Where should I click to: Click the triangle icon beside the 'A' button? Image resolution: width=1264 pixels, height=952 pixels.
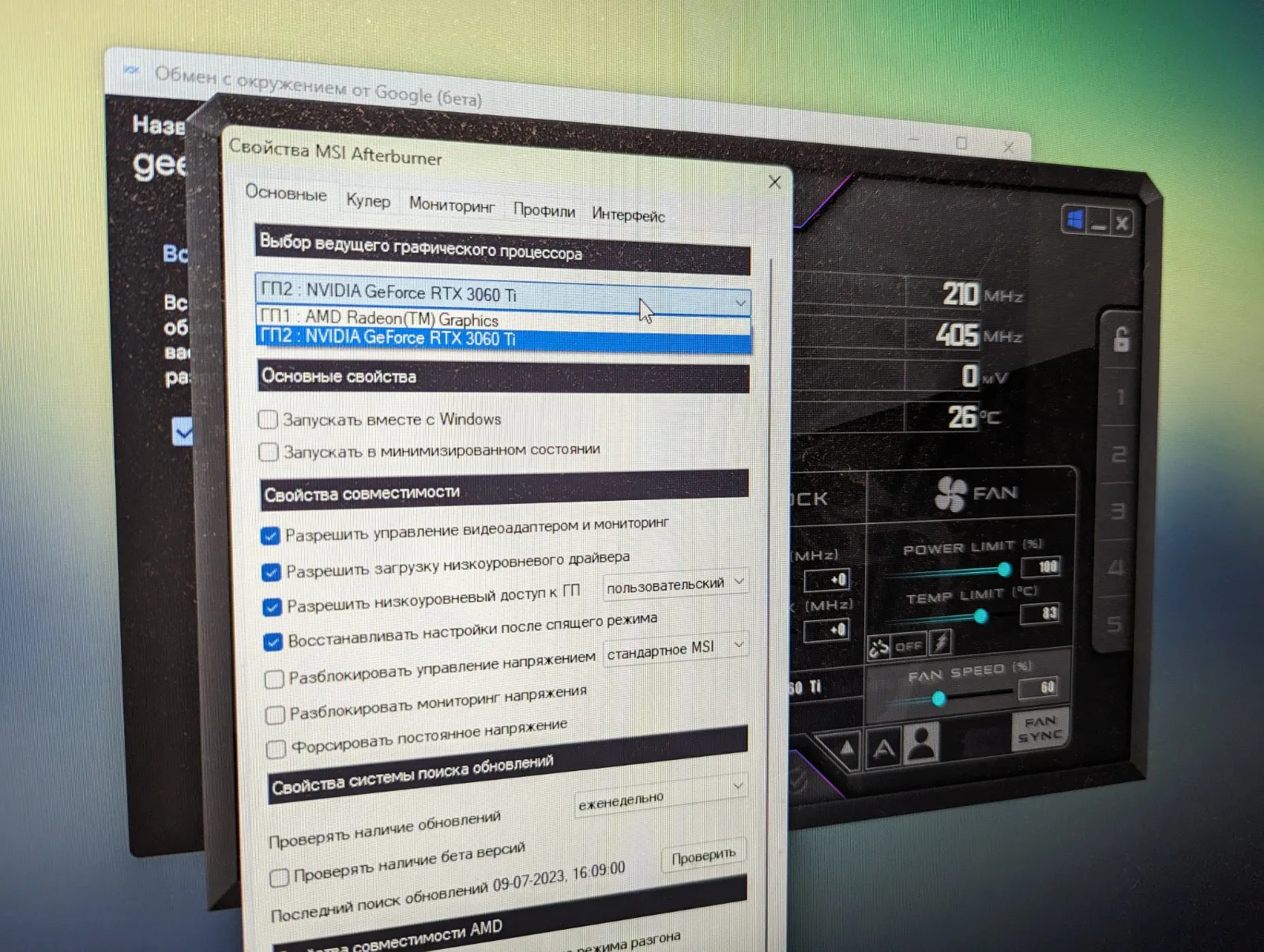[846, 748]
